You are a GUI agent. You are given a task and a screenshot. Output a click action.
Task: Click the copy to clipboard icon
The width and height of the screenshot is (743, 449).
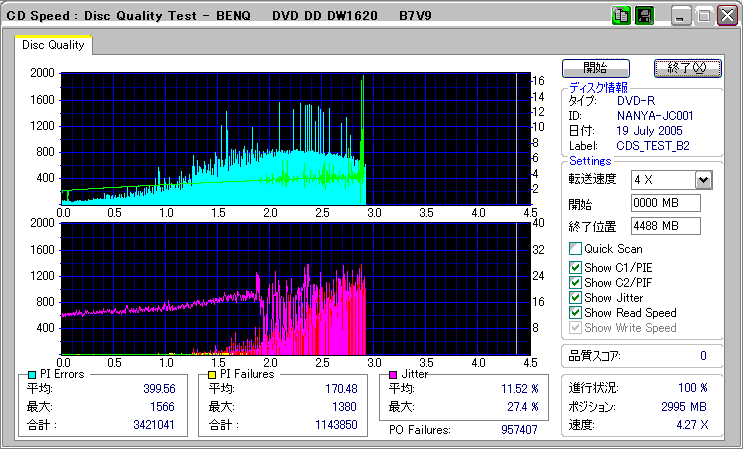621,16
